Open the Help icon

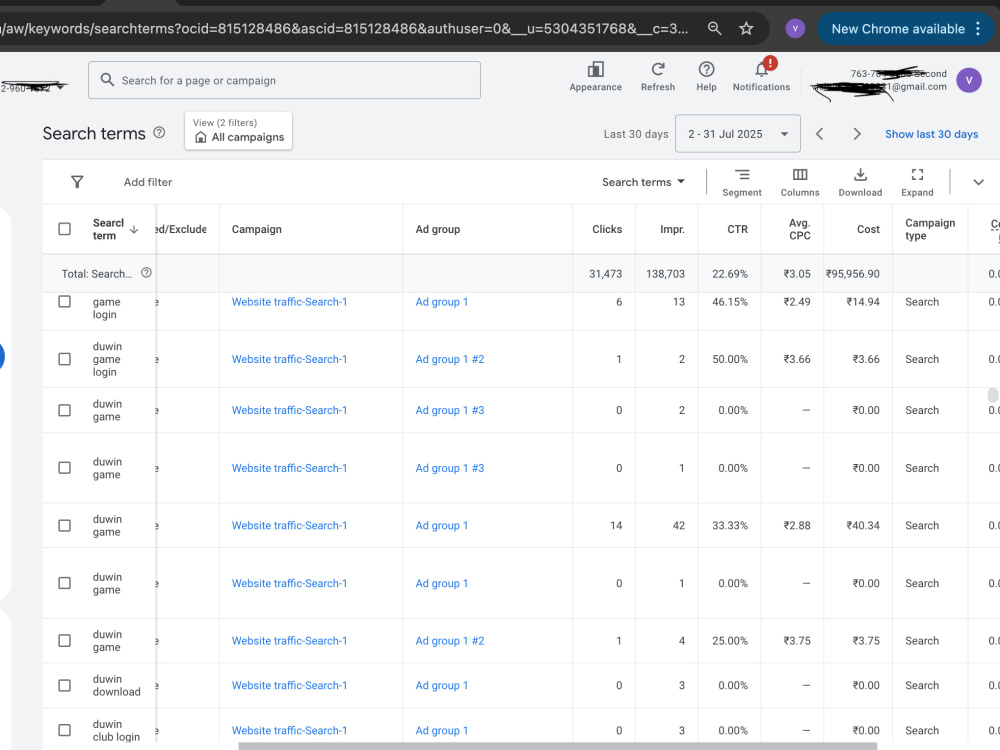coord(706,69)
